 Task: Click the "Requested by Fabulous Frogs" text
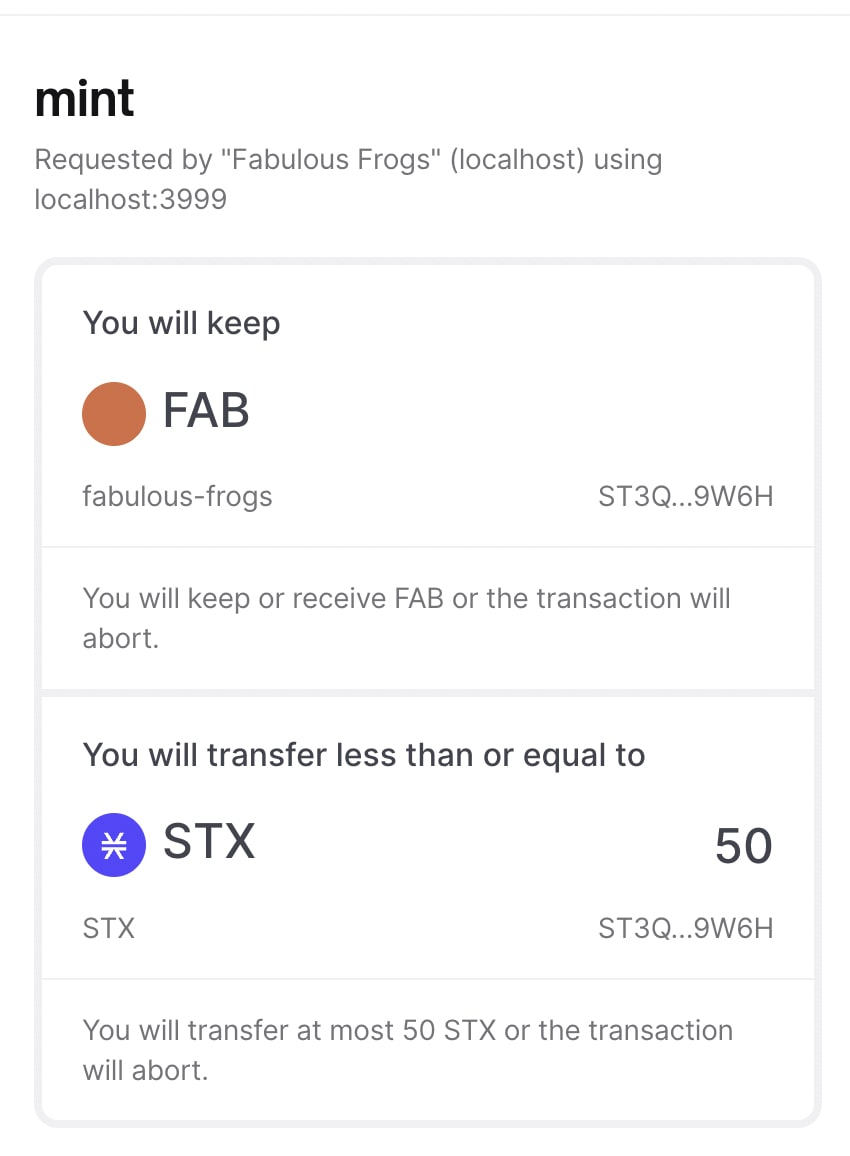pyautogui.click(x=348, y=160)
